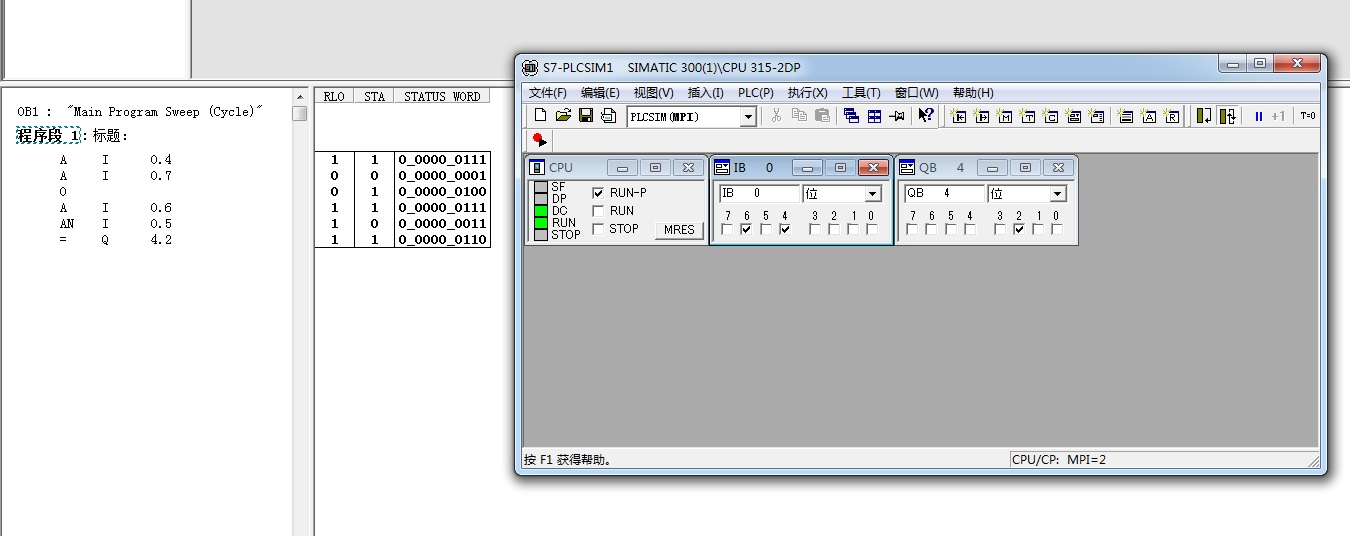This screenshot has height=536, width=1350.
Task: Click the 程序段 1 network title
Action: tap(51, 135)
